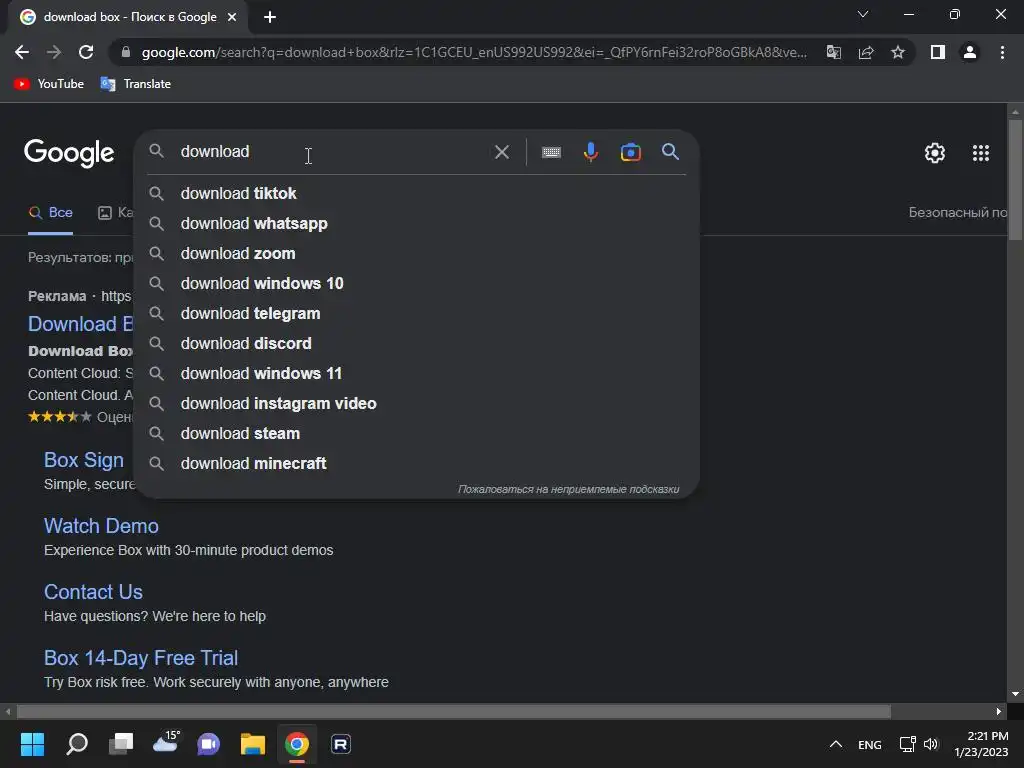1024x768 pixels.
Task: Open the Windows Start menu
Action: [32, 744]
